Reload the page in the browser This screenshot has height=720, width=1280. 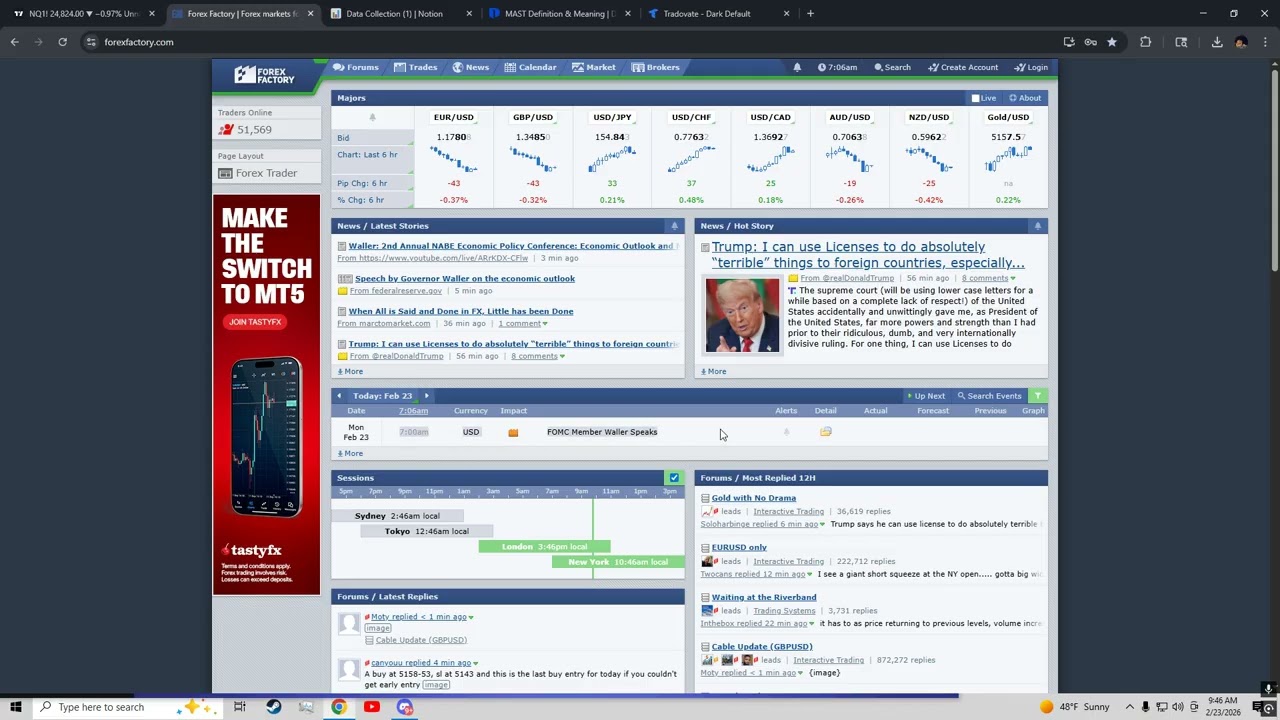point(62,42)
